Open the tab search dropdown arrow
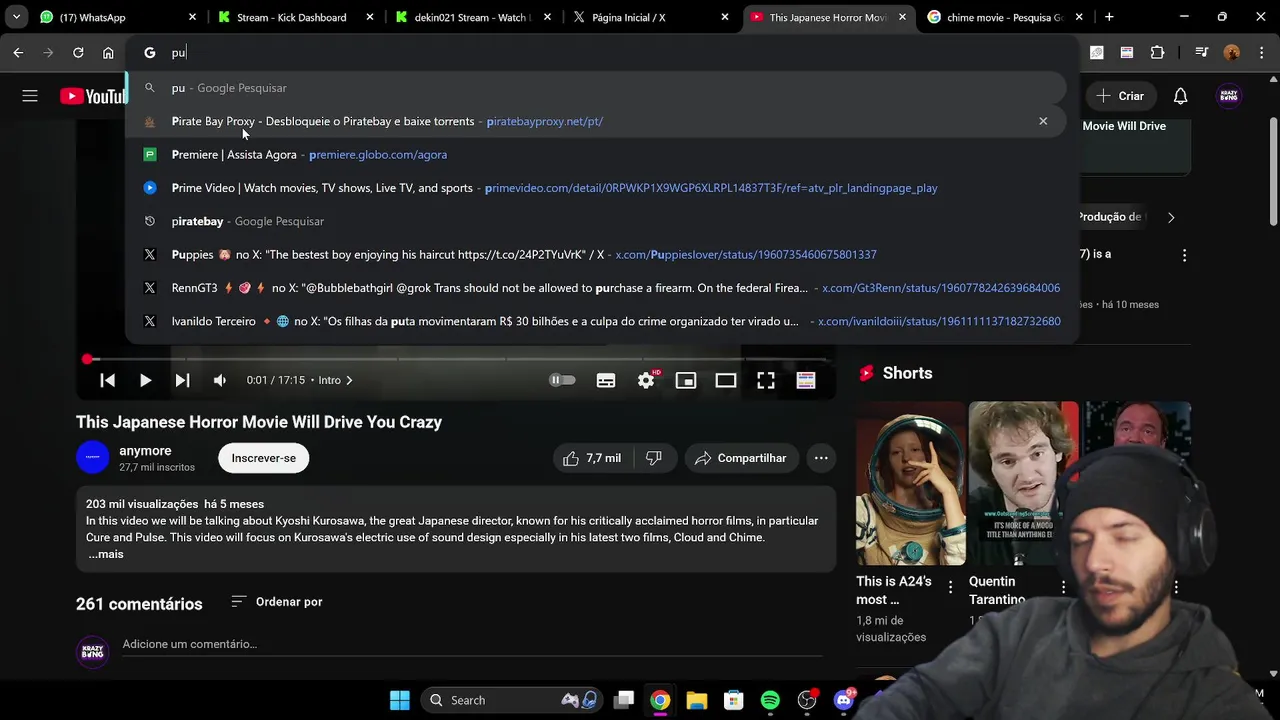Screen dimensions: 1280x720 click(16, 17)
